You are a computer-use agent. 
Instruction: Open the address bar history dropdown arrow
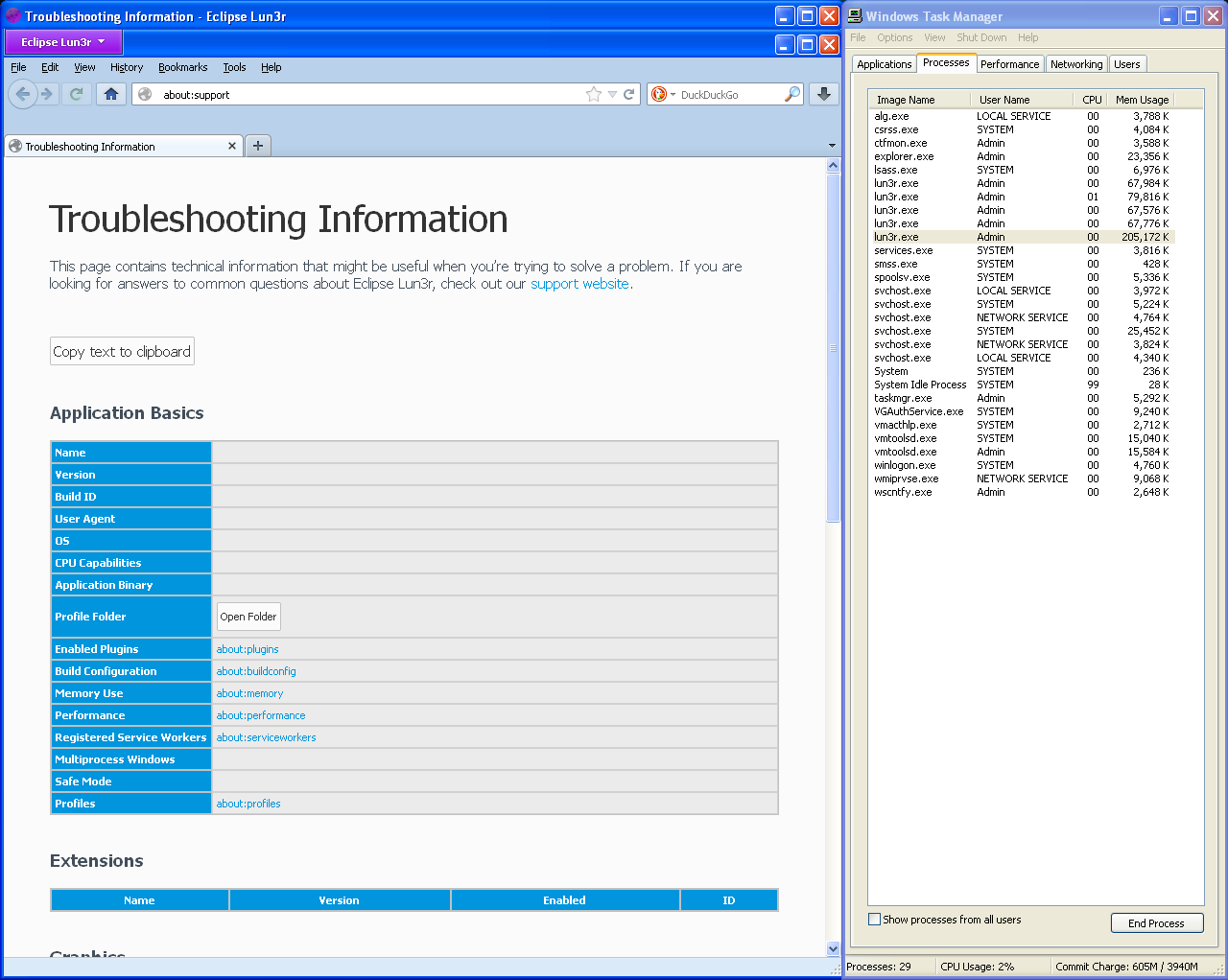[x=612, y=94]
